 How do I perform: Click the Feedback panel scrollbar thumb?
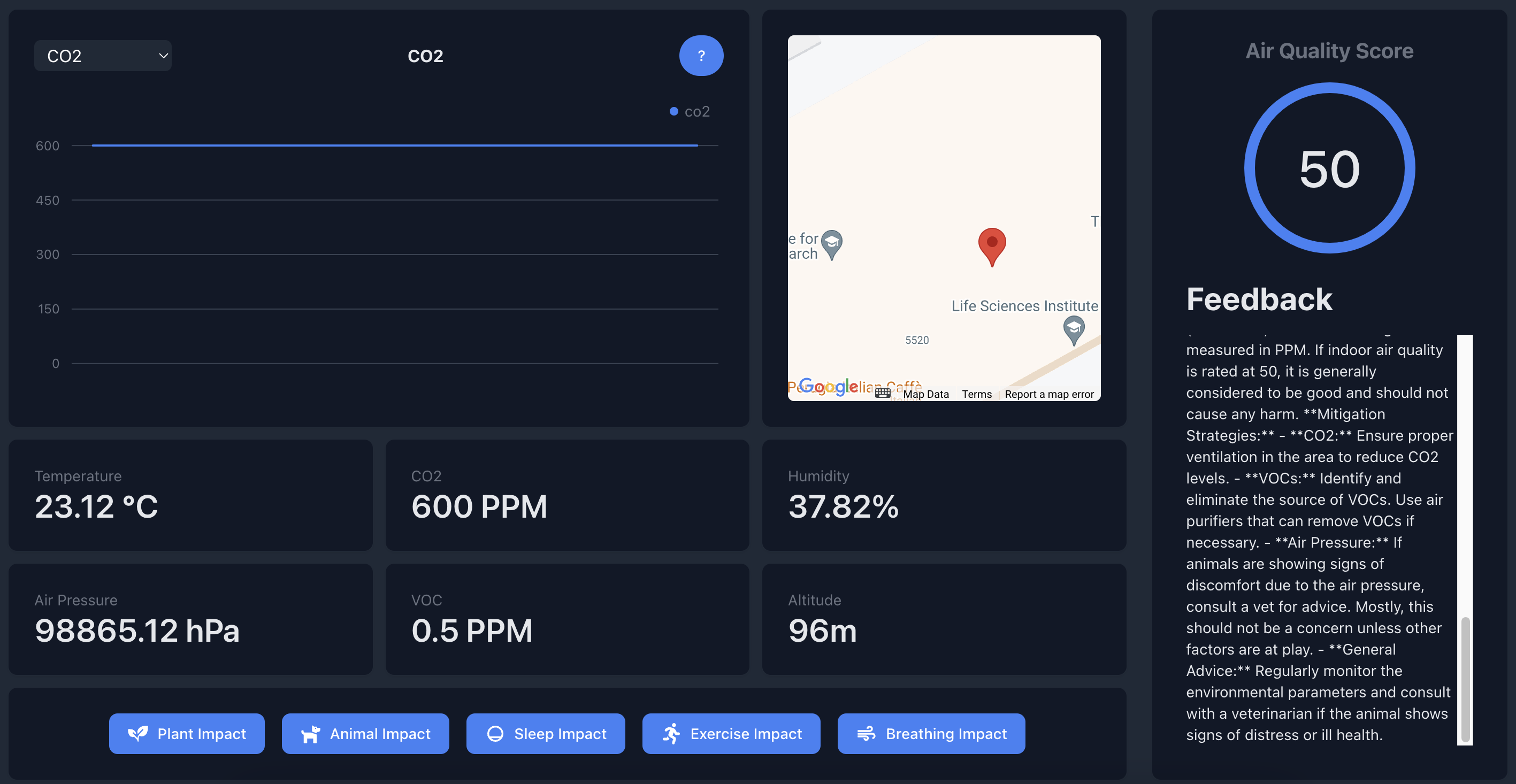[x=1465, y=679]
